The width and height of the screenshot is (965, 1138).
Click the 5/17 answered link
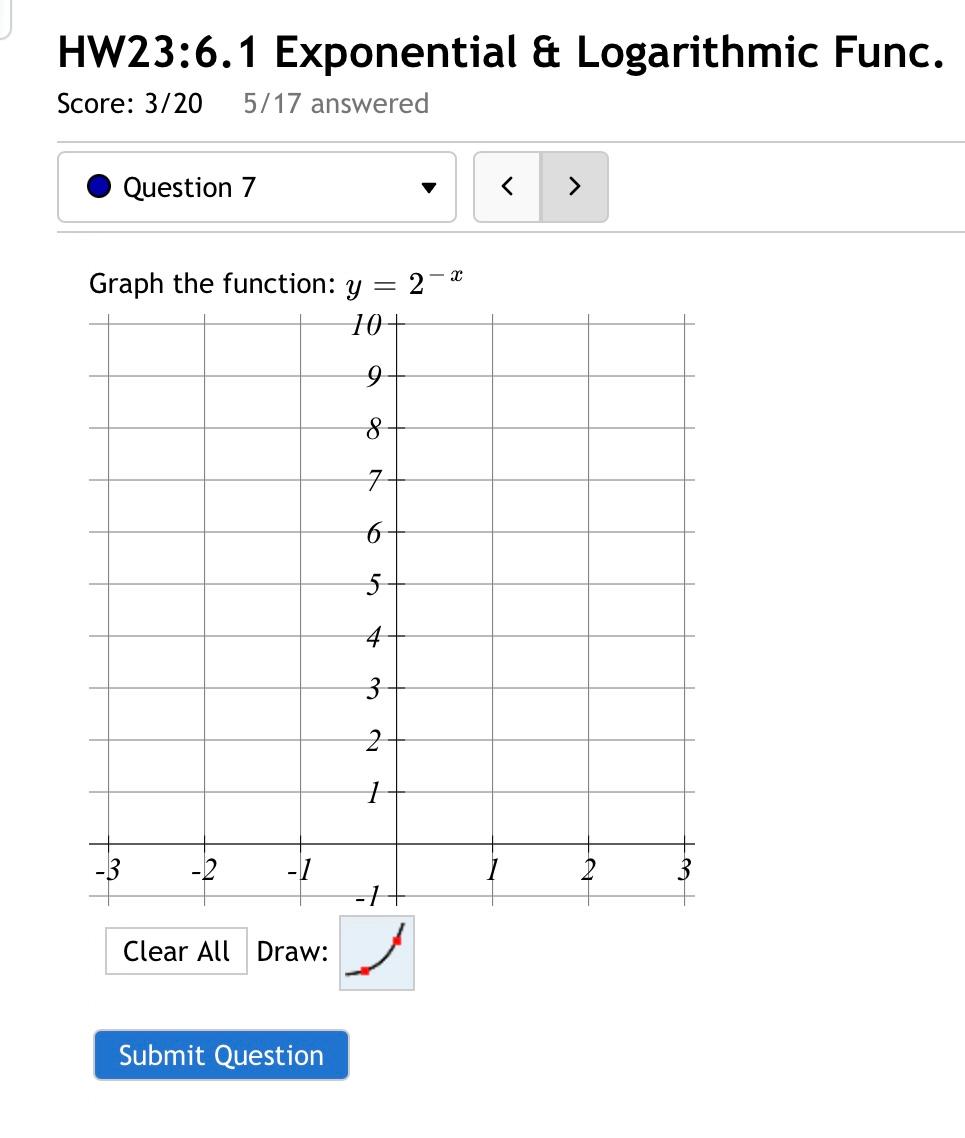pos(335,103)
